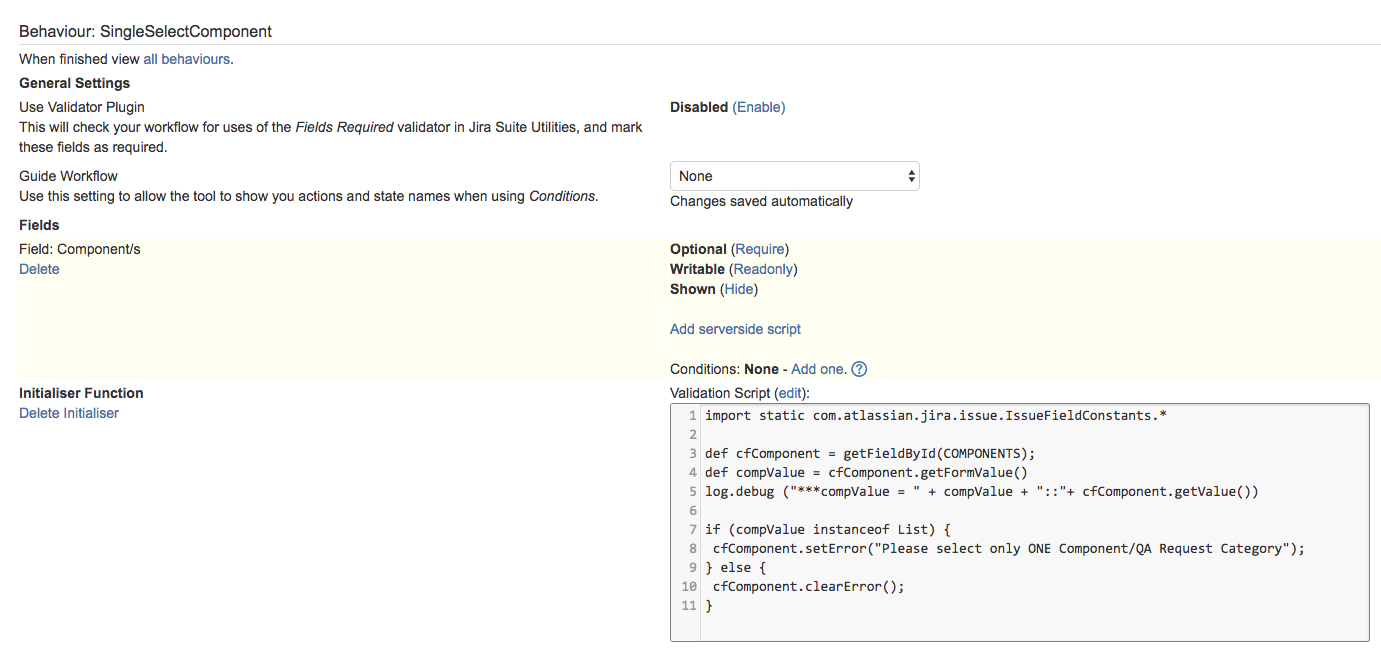Hide the Component/s field

tap(739, 289)
